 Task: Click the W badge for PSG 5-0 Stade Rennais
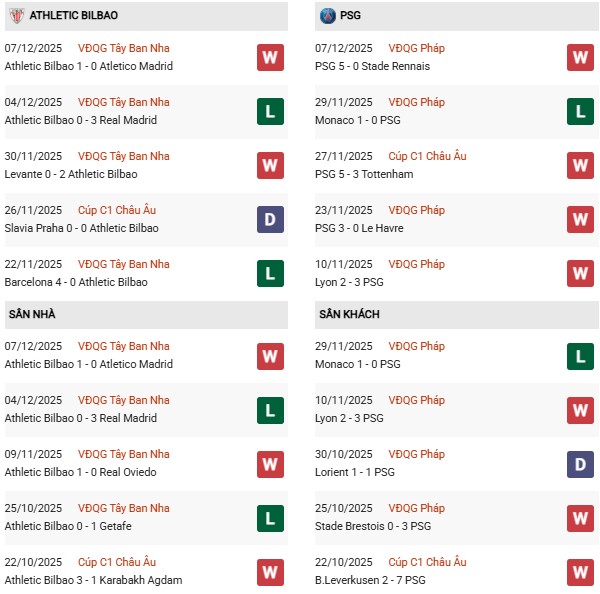(580, 57)
